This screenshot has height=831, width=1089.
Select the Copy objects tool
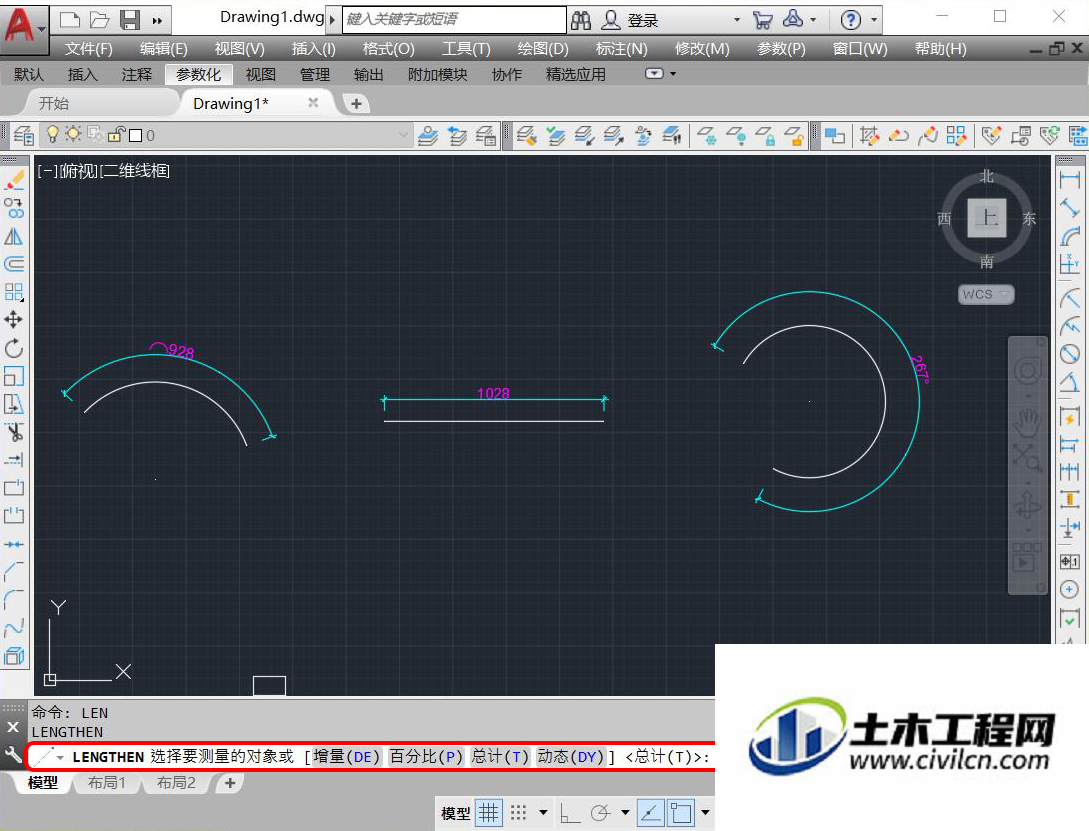coord(14,208)
